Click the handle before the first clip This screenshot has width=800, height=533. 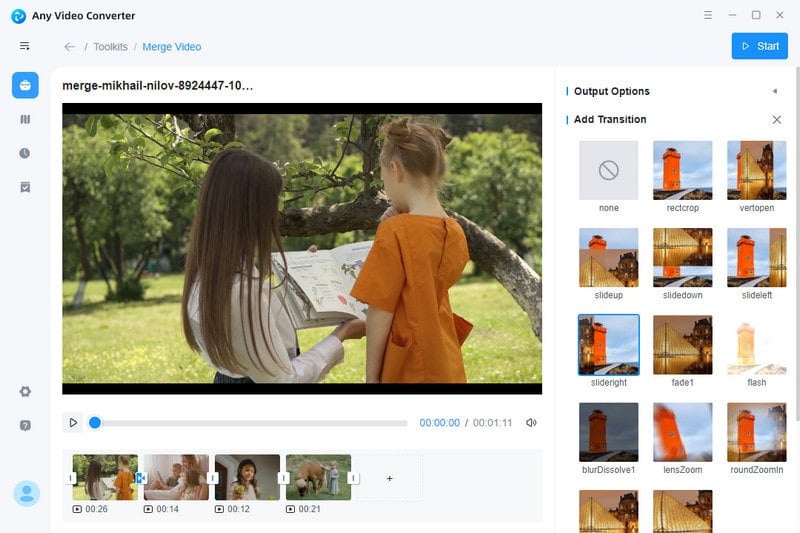pyautogui.click(x=71, y=478)
